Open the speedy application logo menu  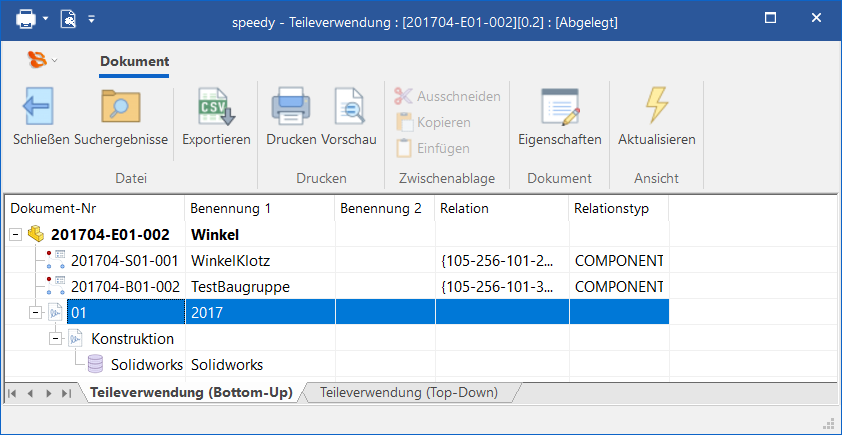38,61
